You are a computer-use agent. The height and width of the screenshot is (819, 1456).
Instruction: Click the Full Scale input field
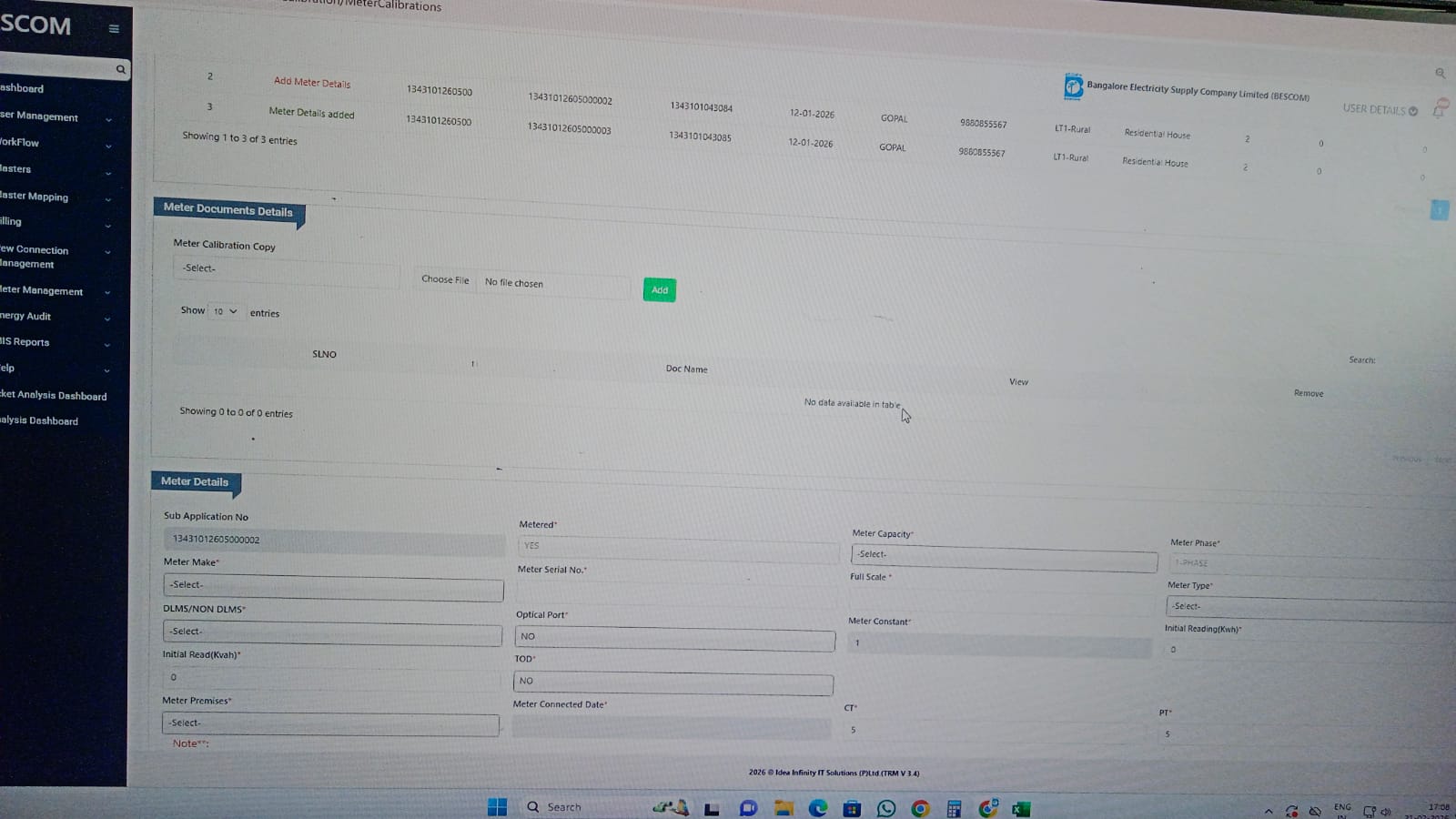(1003, 600)
